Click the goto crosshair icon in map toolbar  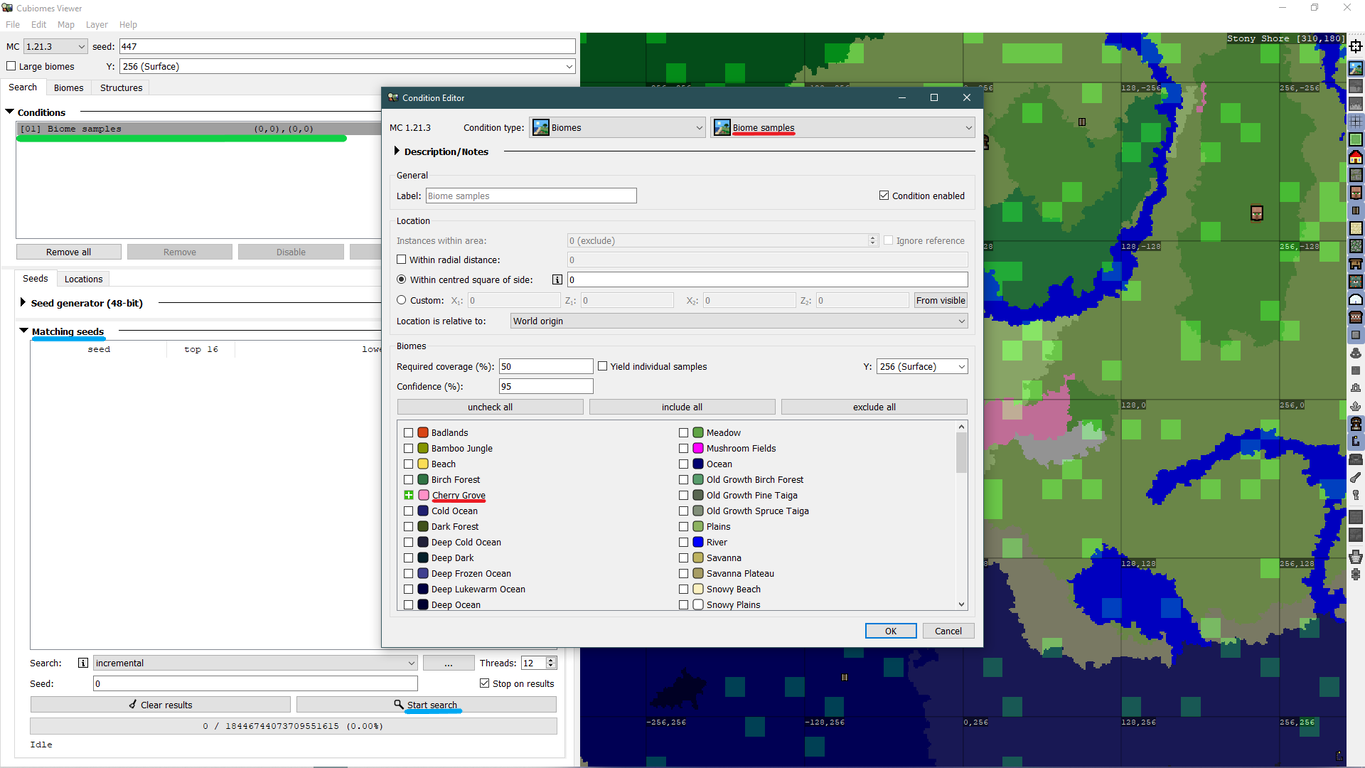tap(1356, 47)
